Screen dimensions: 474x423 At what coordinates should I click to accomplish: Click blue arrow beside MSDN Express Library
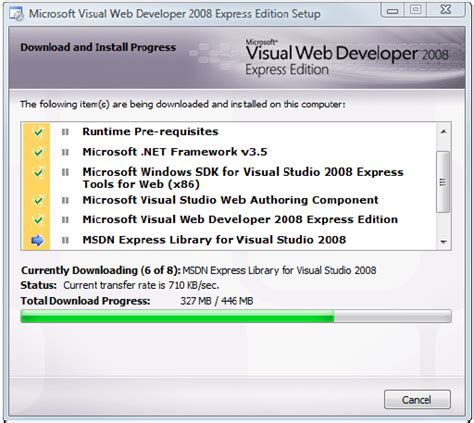point(37,240)
